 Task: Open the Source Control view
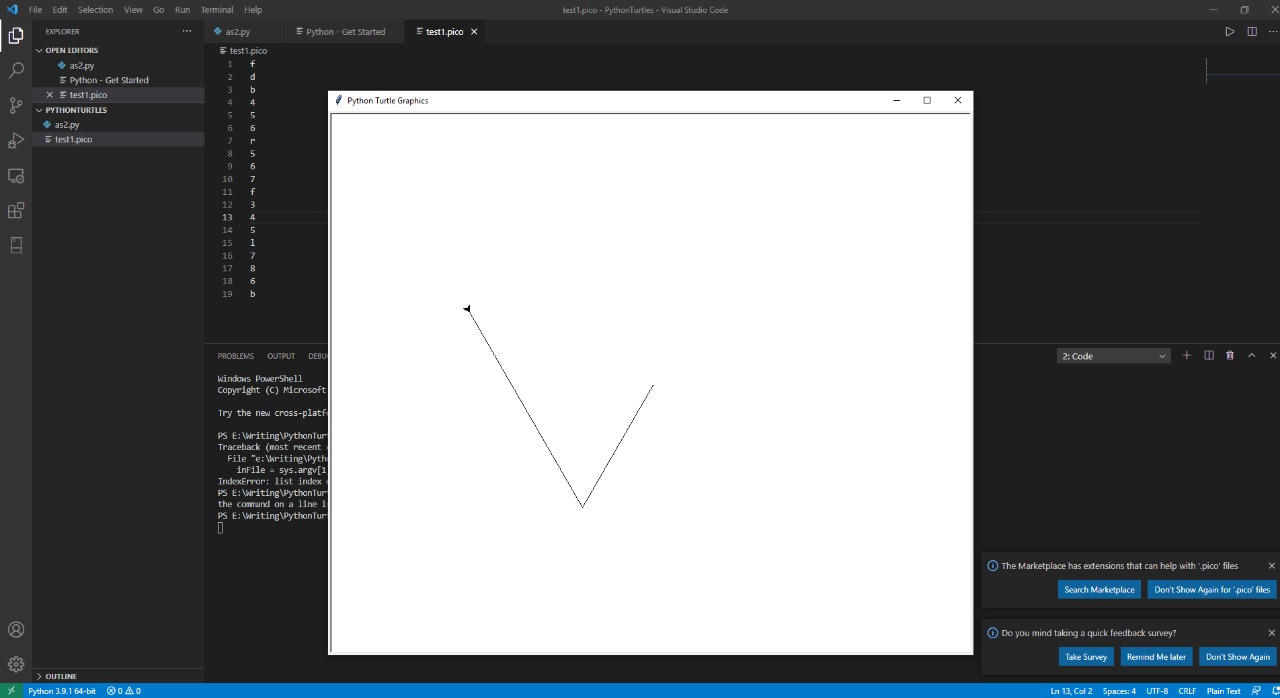pyautogui.click(x=16, y=105)
